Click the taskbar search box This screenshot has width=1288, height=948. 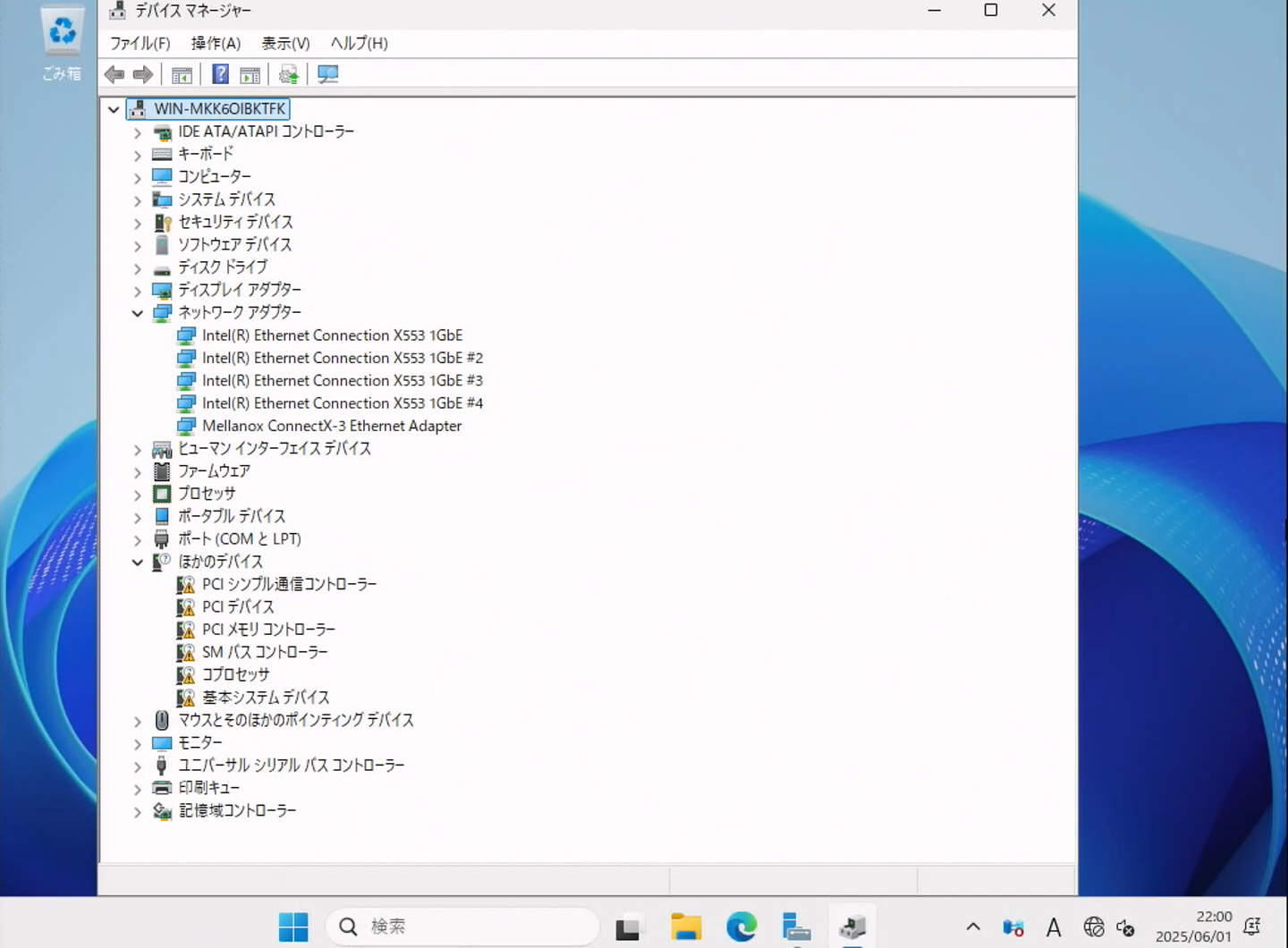point(462,927)
